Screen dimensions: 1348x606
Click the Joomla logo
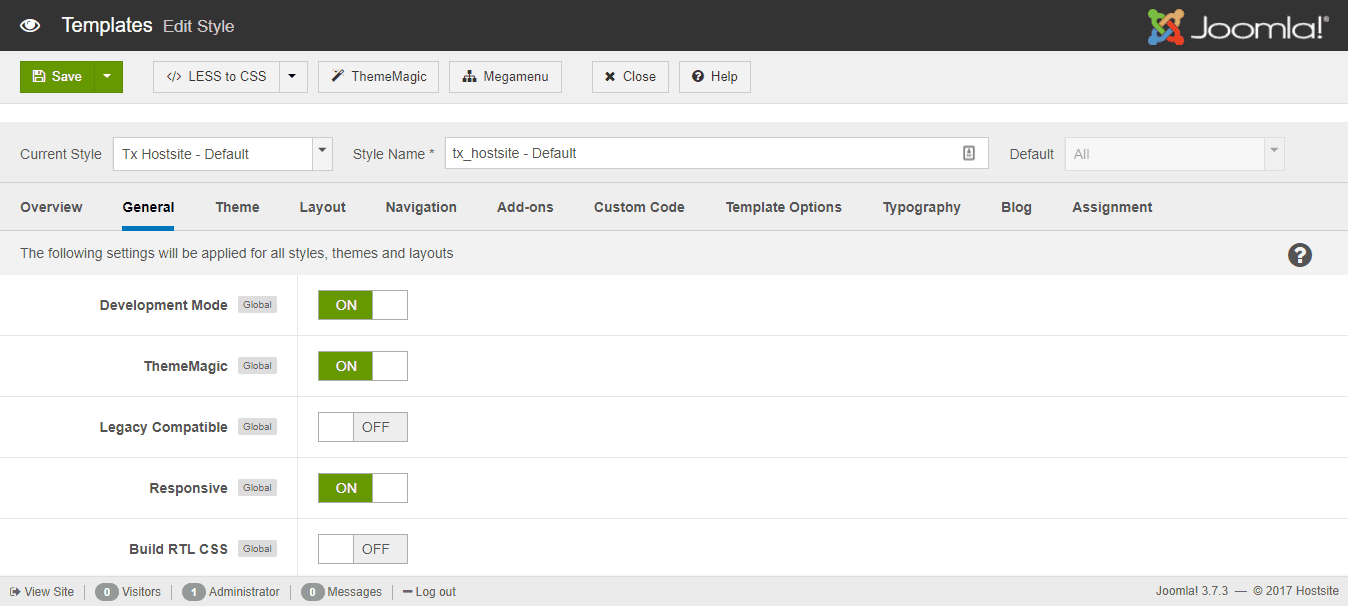click(1238, 27)
